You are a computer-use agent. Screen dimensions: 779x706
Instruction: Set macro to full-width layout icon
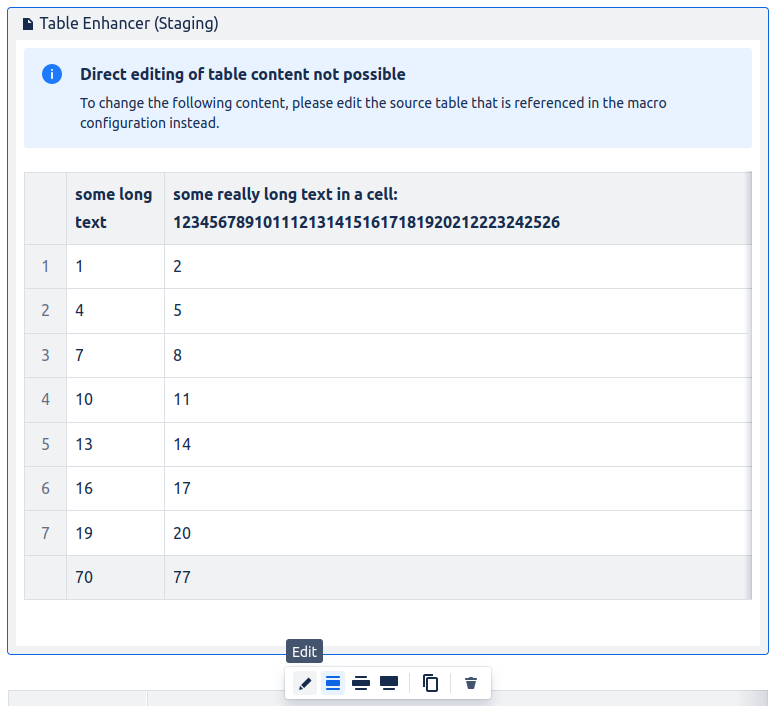[x=389, y=683]
